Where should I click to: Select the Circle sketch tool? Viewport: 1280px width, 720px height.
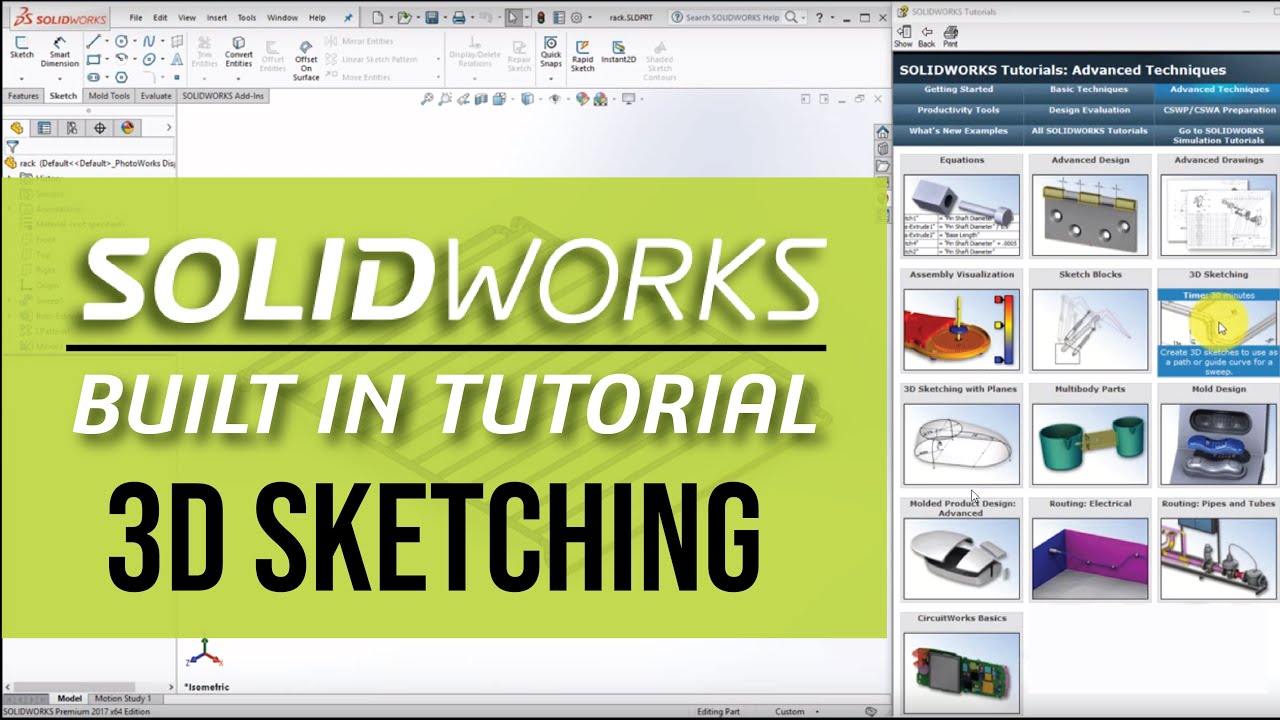[122, 41]
